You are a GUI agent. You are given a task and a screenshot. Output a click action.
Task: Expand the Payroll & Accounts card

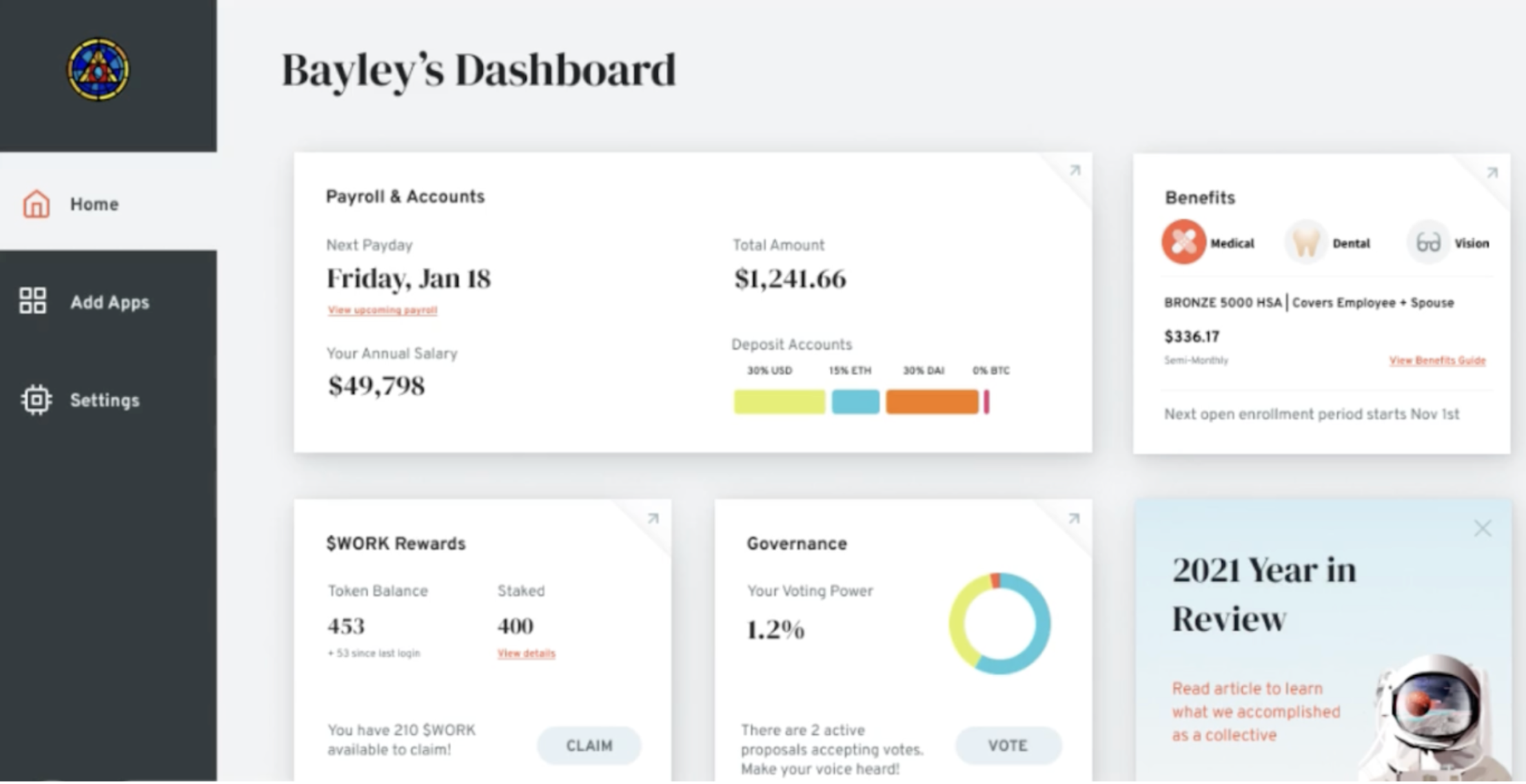1075,170
